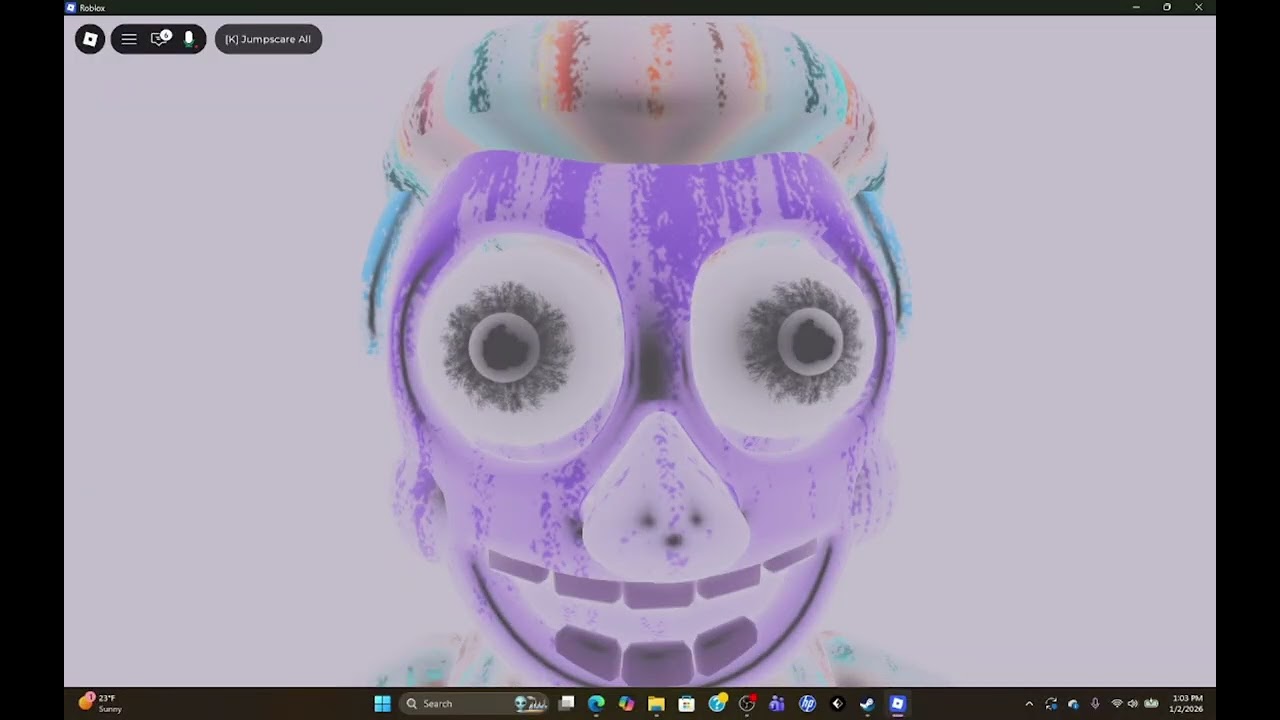Open Wi-Fi network settings in tray

[1117, 704]
